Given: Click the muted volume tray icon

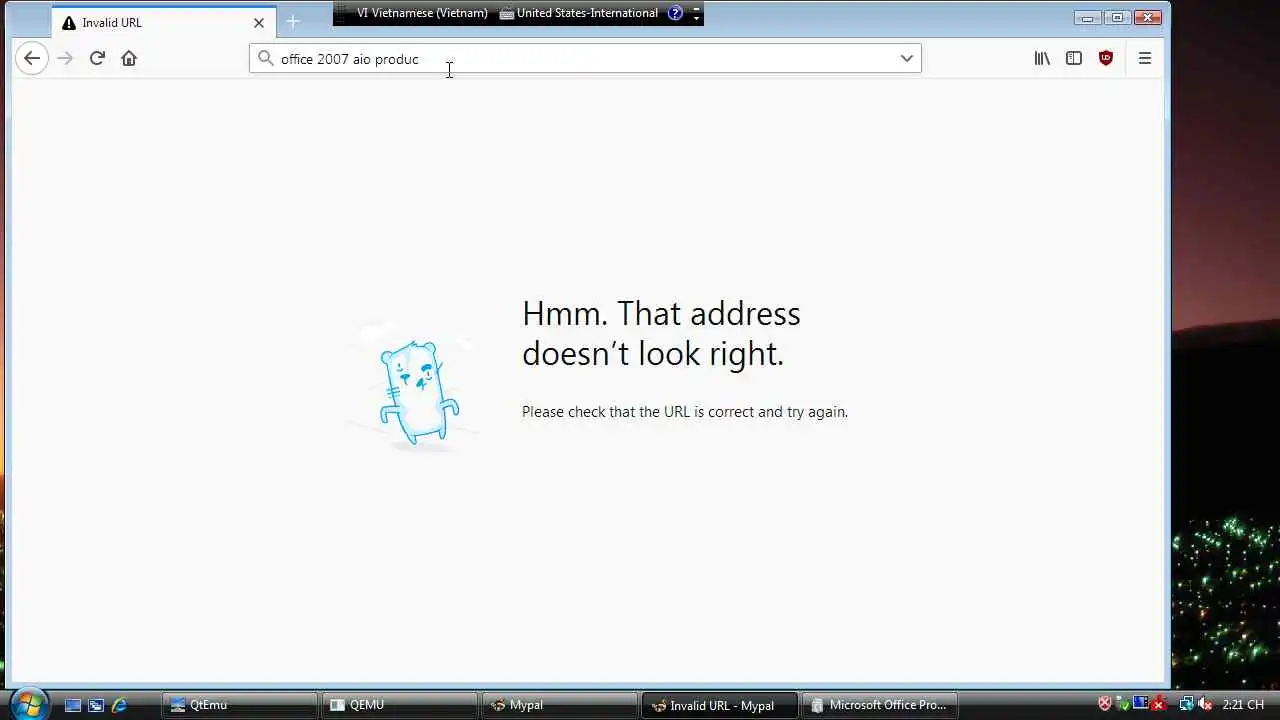Looking at the screenshot, I should 1205,704.
